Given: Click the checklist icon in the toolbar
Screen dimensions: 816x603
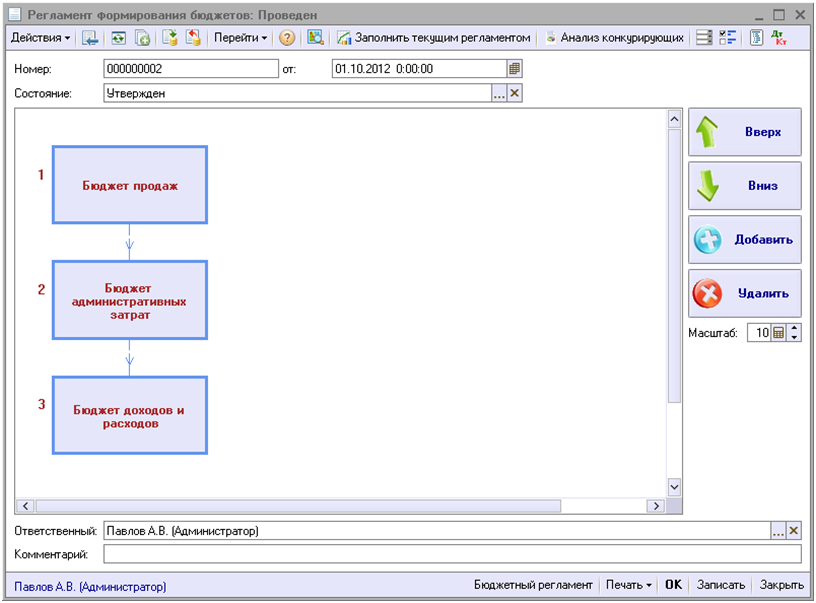Looking at the screenshot, I should tap(728, 38).
